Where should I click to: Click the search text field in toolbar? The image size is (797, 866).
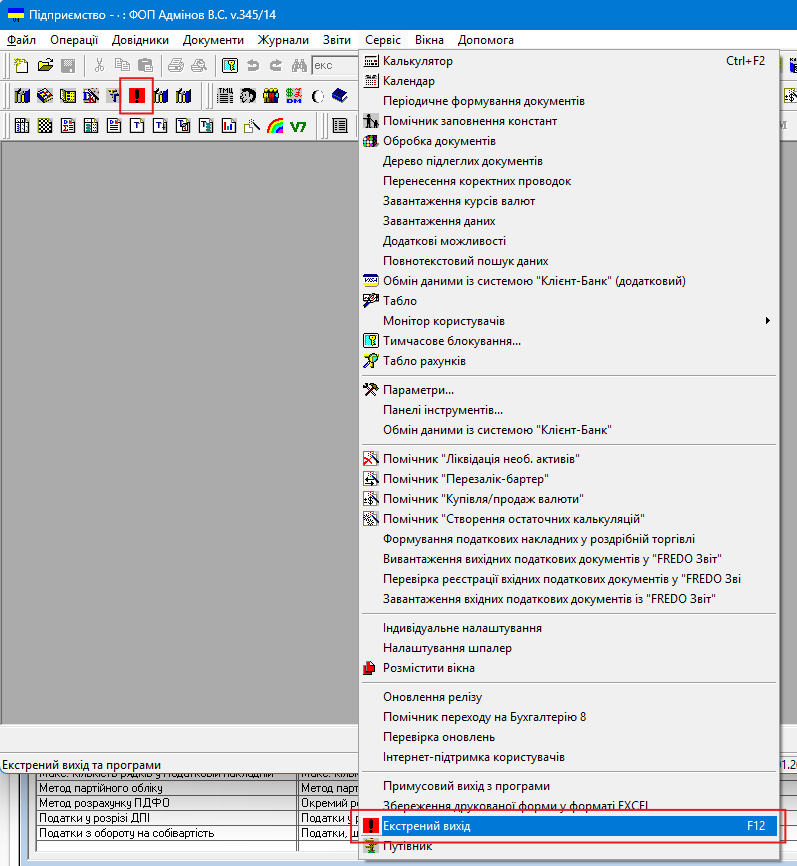(335, 66)
